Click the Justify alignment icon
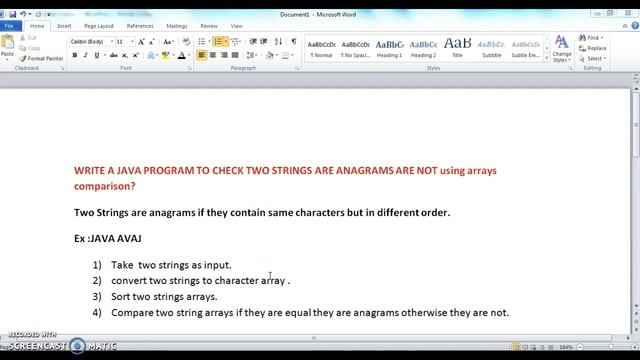The width and height of the screenshot is (640, 360). click(235, 55)
